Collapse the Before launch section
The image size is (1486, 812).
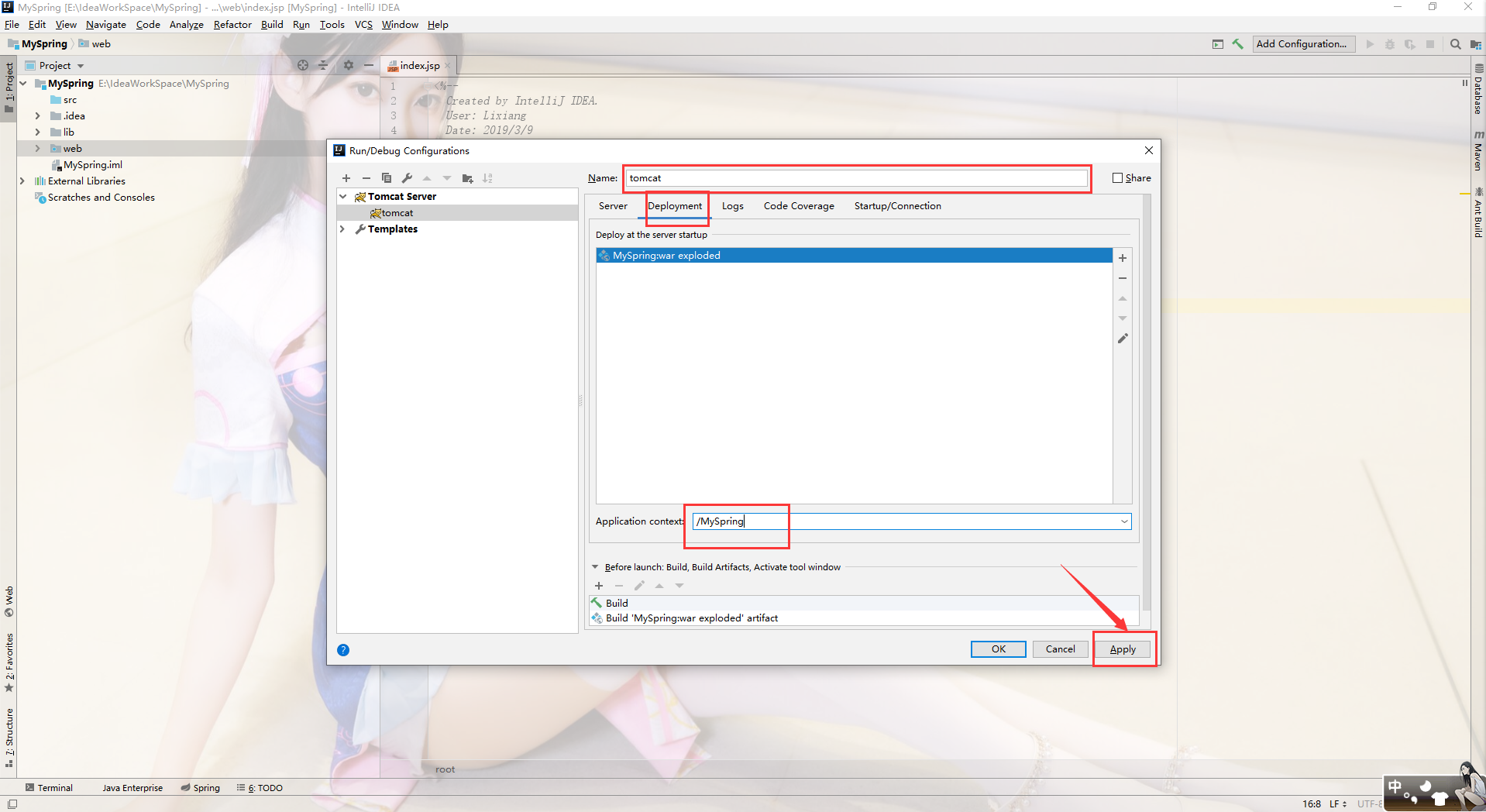click(595, 567)
